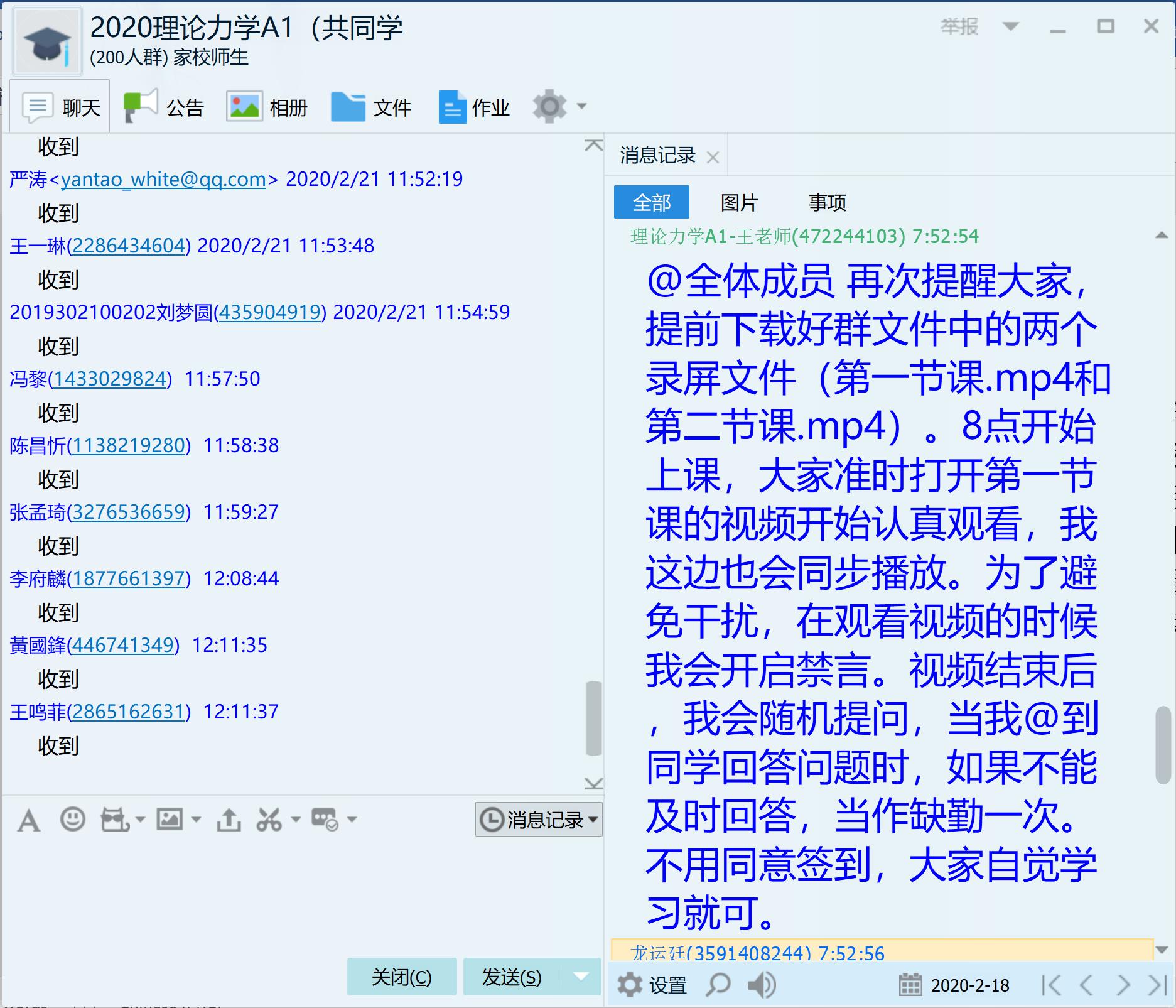Click the scissors screenshot tool icon
Screen dimensions: 1176x1008
coord(269,820)
